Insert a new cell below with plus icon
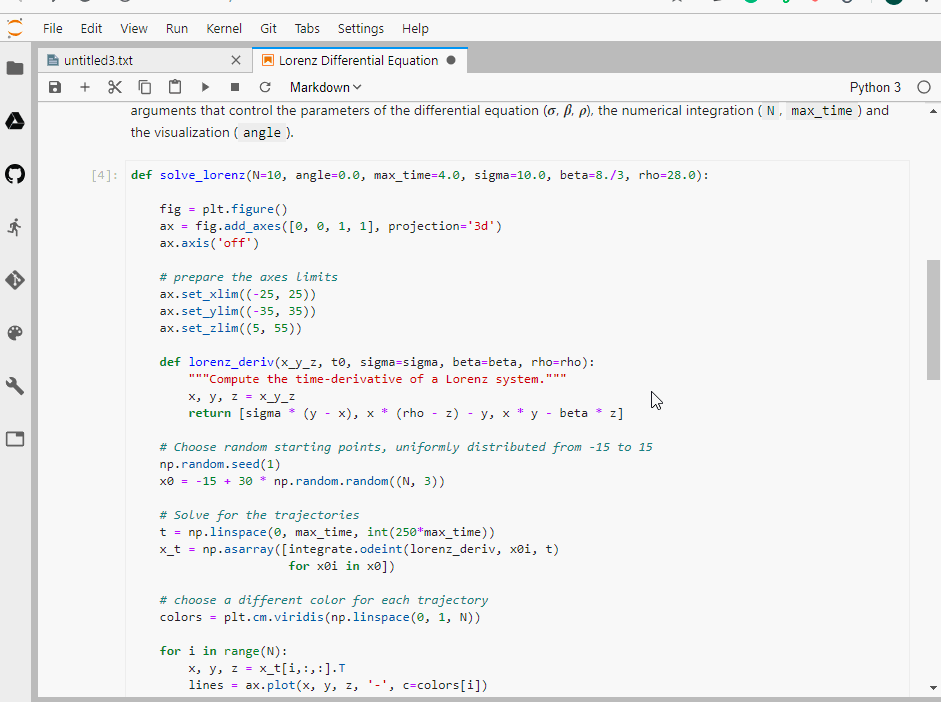 tap(85, 88)
